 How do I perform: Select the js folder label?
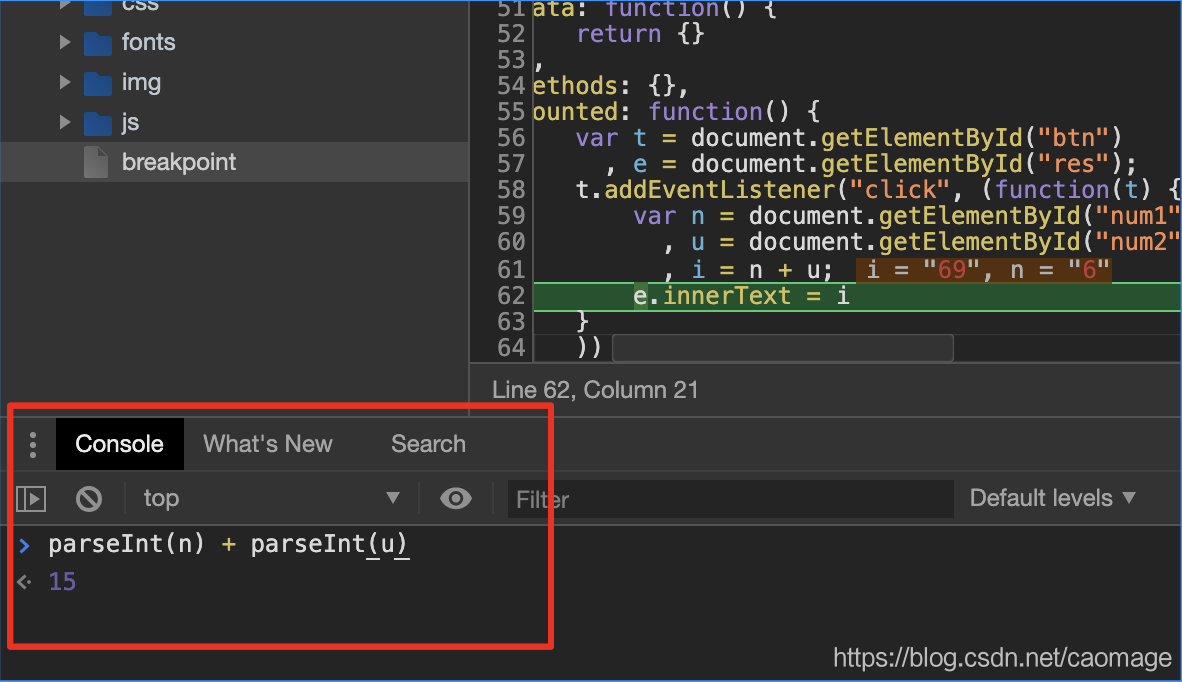tap(130, 122)
